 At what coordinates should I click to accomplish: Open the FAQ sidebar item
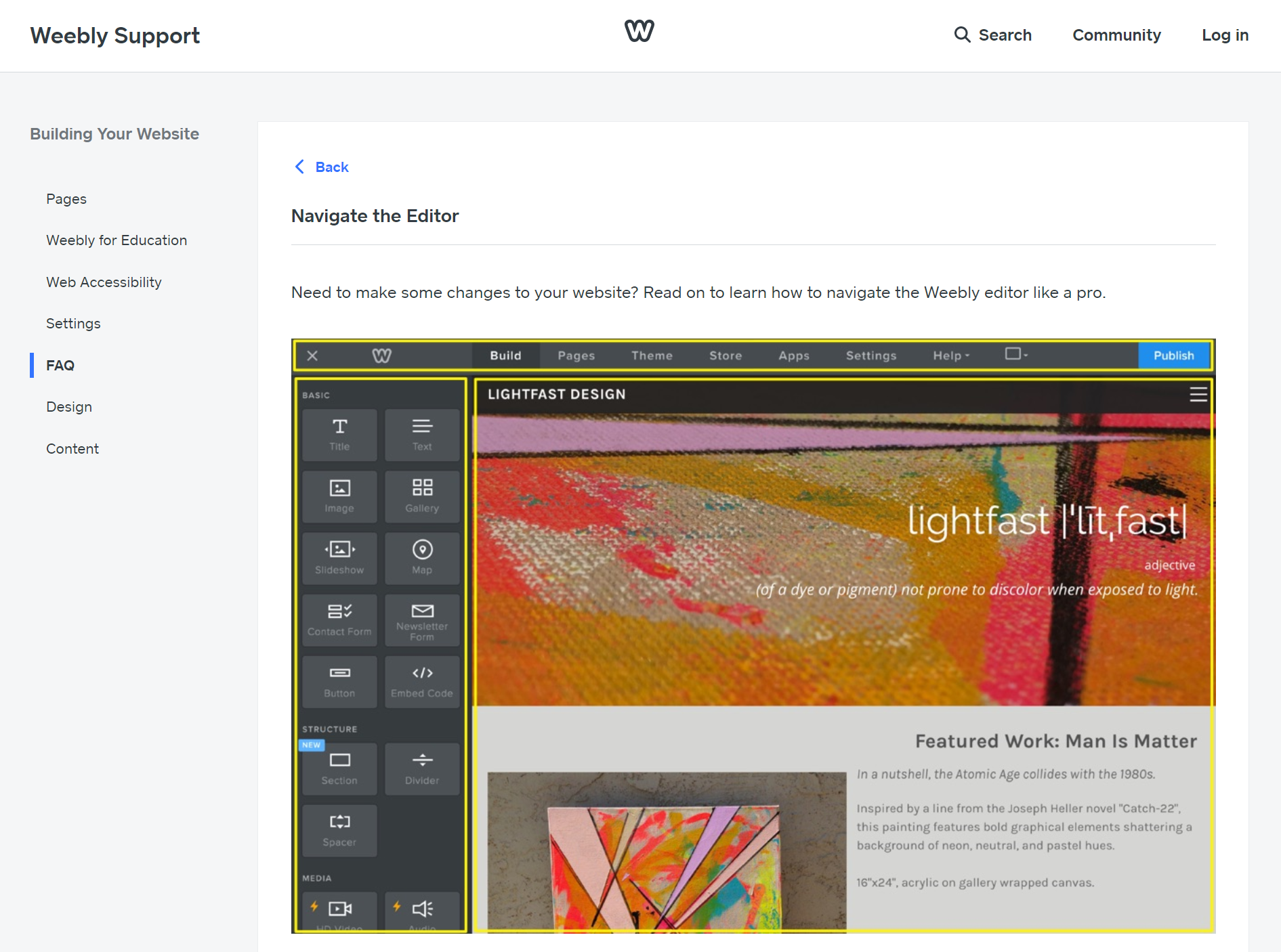60,365
